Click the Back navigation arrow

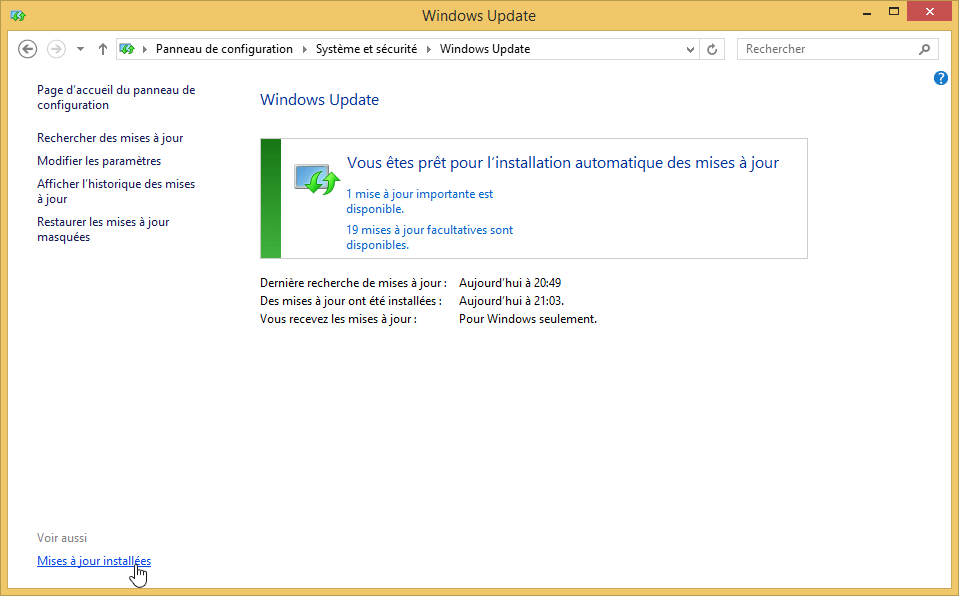click(x=28, y=49)
